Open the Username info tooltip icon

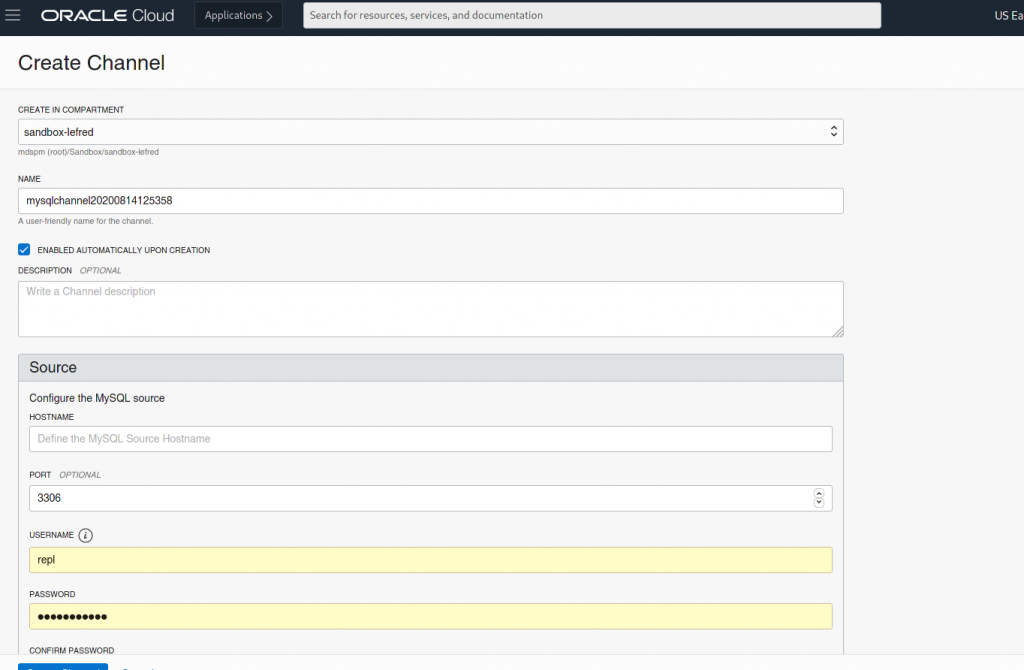[86, 535]
